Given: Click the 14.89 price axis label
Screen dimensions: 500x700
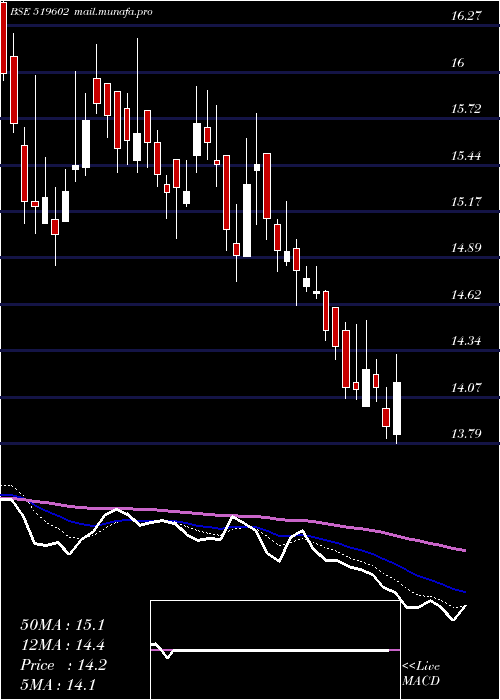Looking at the screenshot, I should tap(466, 248).
